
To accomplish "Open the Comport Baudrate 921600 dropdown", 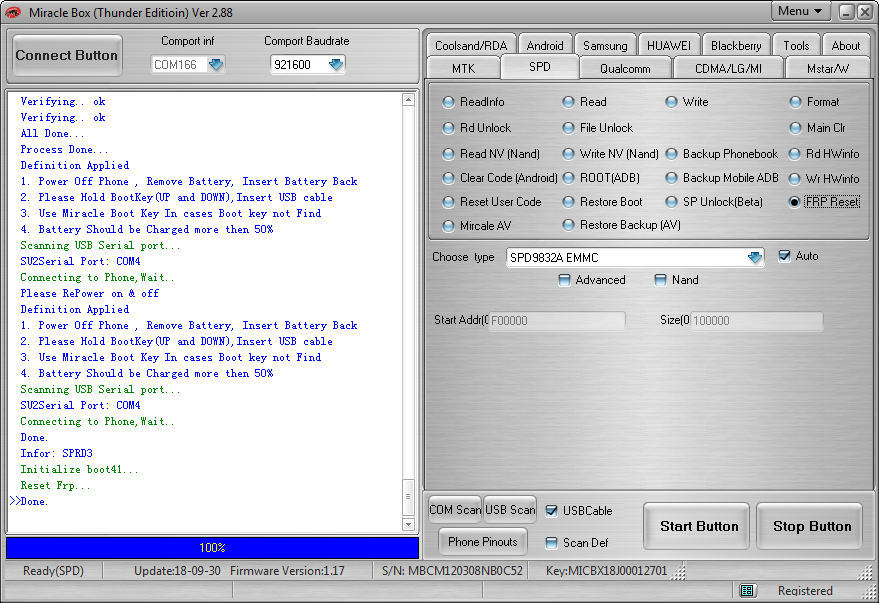I will pyautogui.click(x=335, y=64).
